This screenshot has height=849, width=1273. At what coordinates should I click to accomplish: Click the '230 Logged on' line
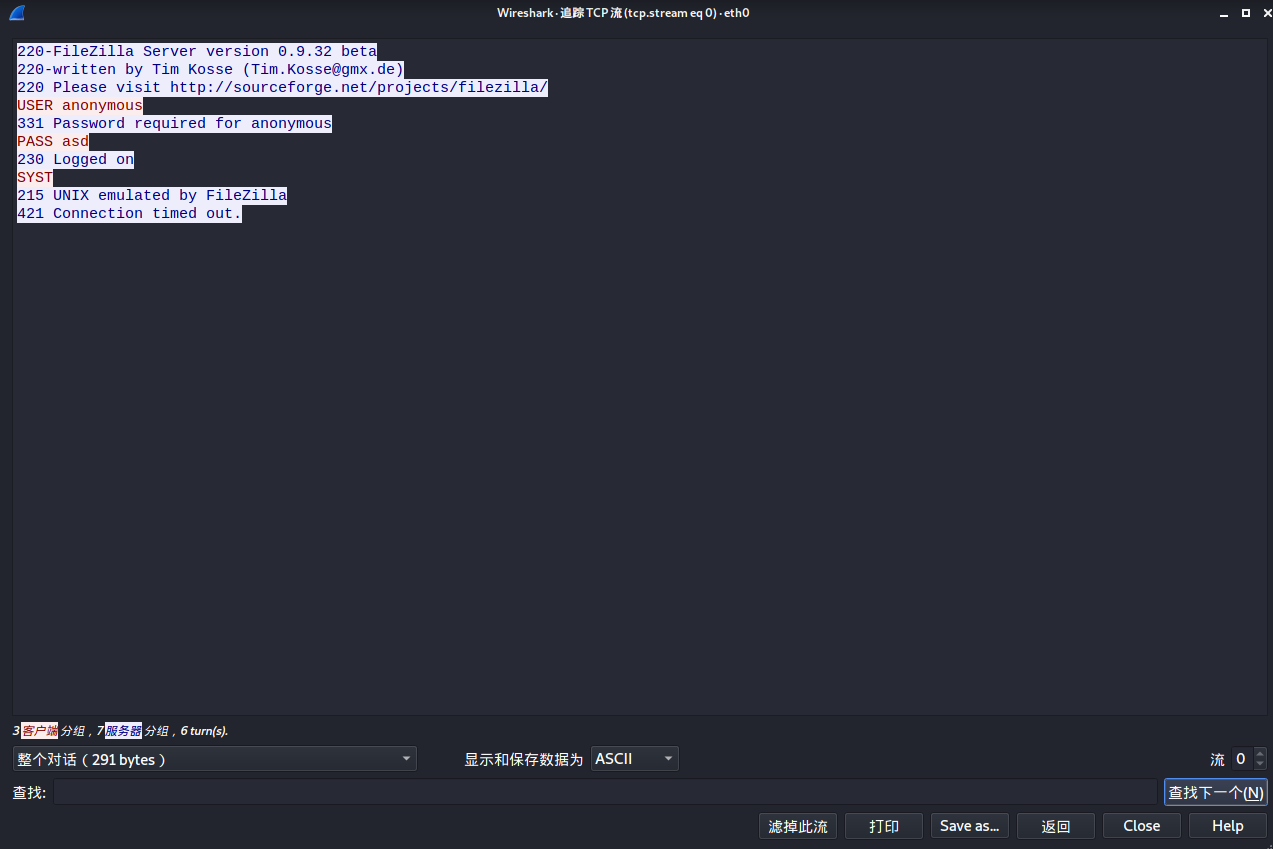[x=75, y=160]
